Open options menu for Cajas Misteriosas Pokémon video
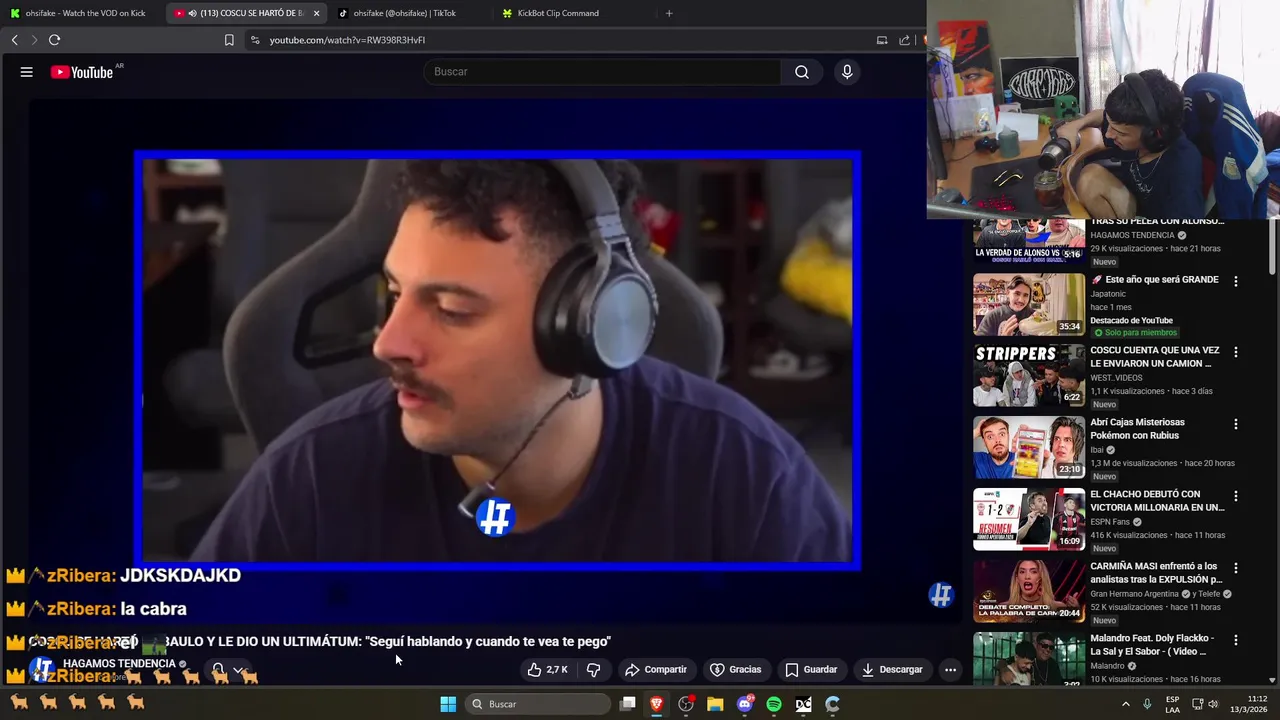 coord(1236,424)
